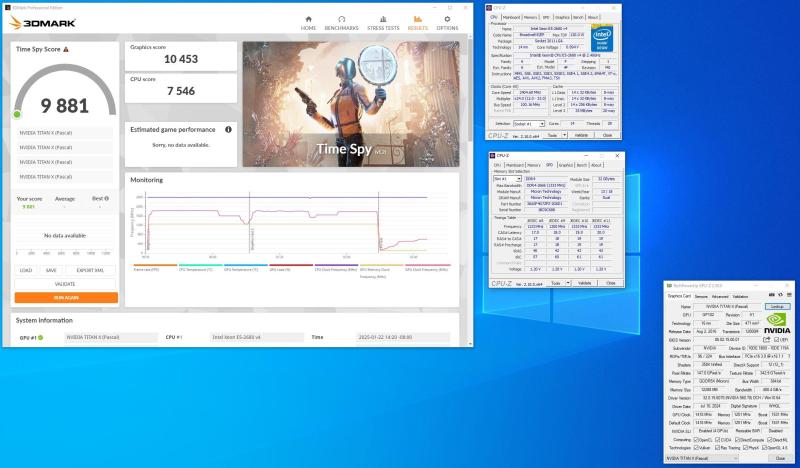Toggle the Vulkan checkbox in GPU-Z
The height and width of the screenshot is (468, 800).
click(698, 448)
